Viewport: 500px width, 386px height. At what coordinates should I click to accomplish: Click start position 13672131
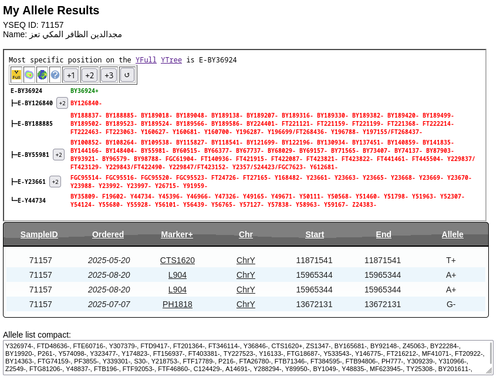point(314,304)
